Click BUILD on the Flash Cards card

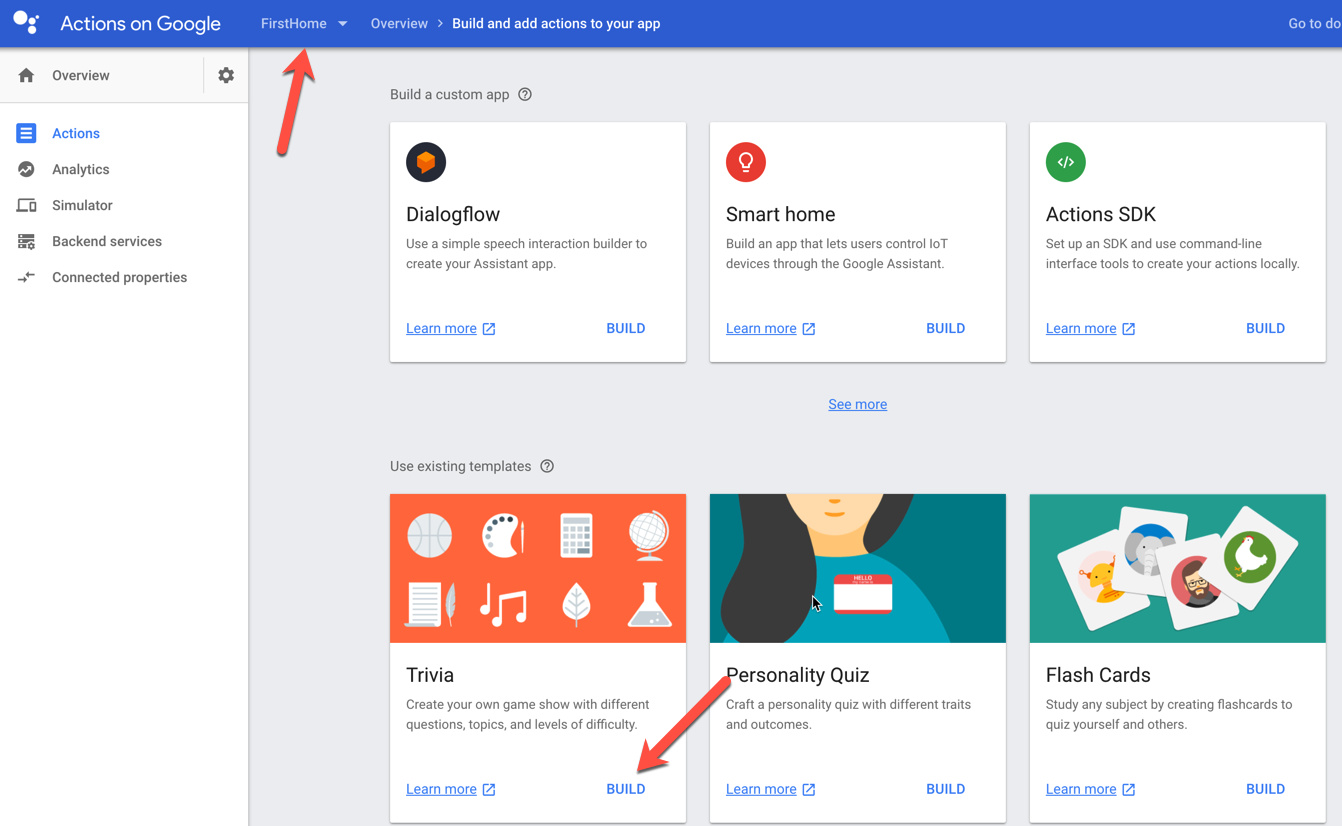[x=1266, y=789]
